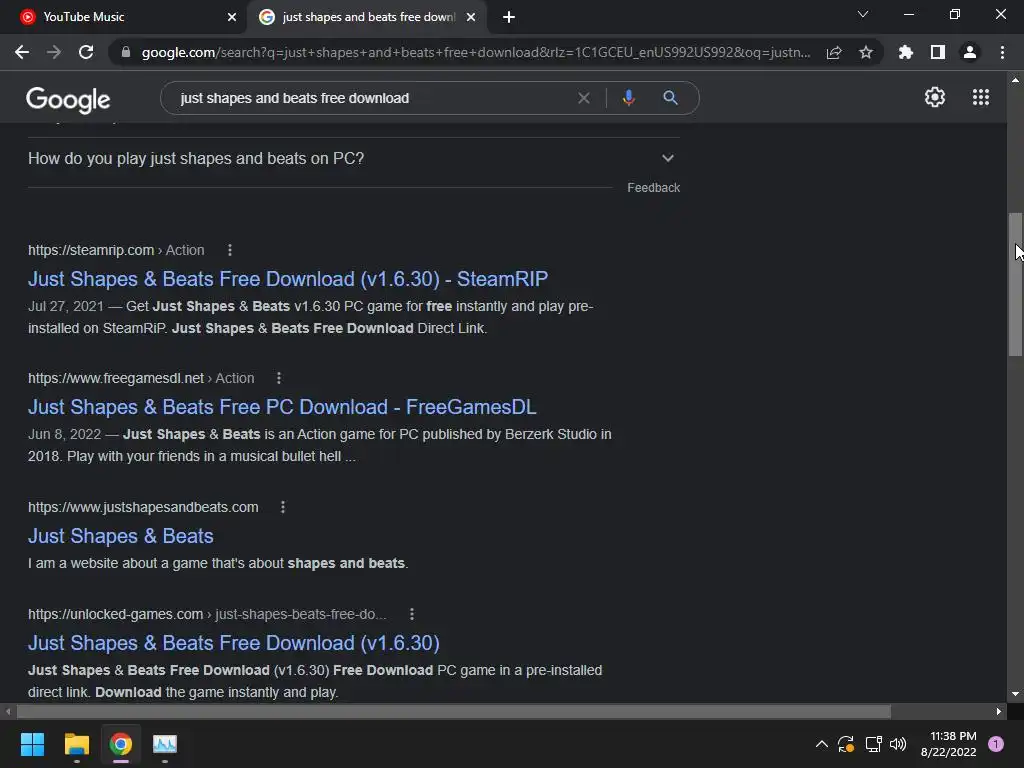Screen dimensions: 1024x768
Task: View site information via the padlock icon
Action: [x=126, y=52]
